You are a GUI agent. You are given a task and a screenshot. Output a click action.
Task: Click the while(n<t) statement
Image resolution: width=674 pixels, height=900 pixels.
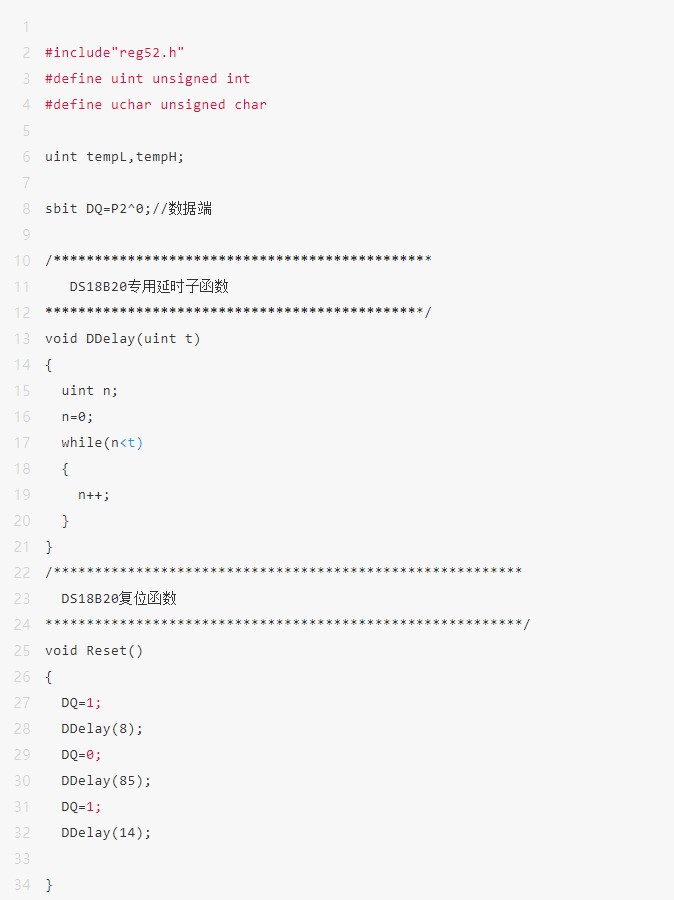tap(102, 442)
